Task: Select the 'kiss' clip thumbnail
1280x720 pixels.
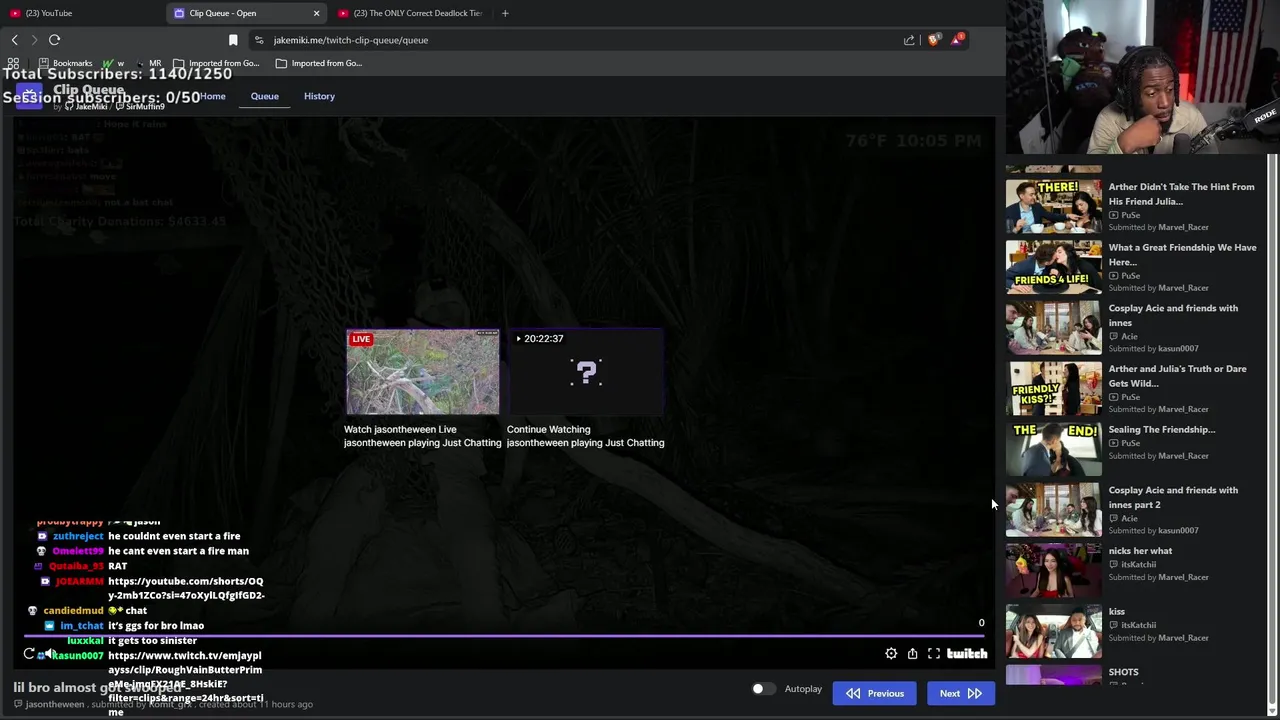Action: [x=1053, y=631]
